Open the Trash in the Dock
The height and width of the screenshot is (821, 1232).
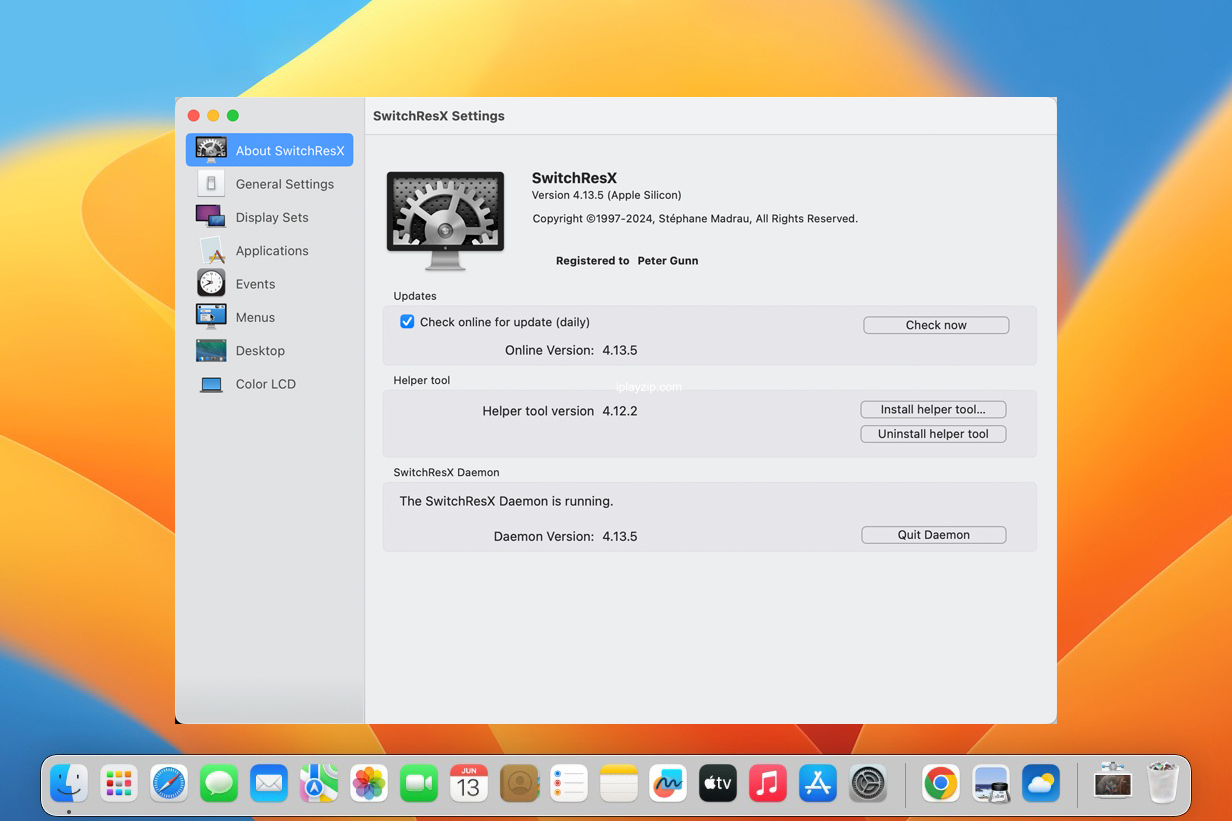pyautogui.click(x=1163, y=783)
